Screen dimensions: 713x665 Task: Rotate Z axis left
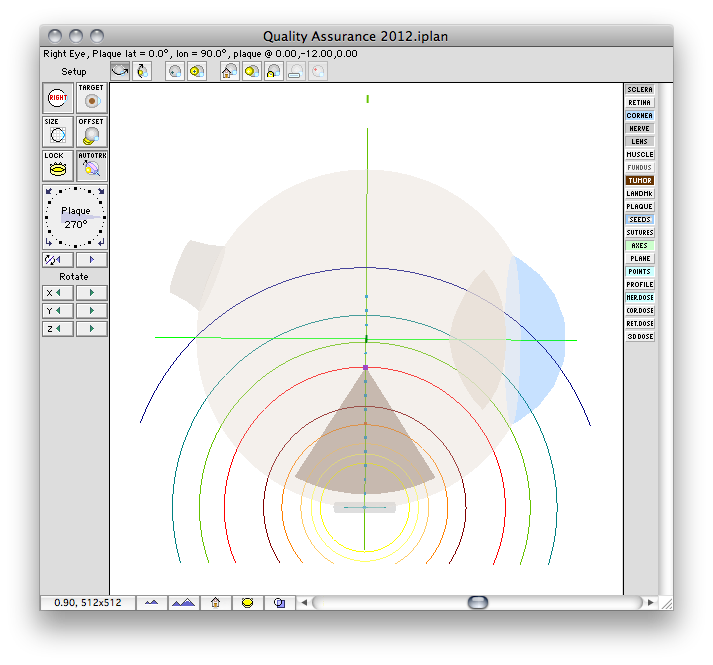tap(58, 329)
